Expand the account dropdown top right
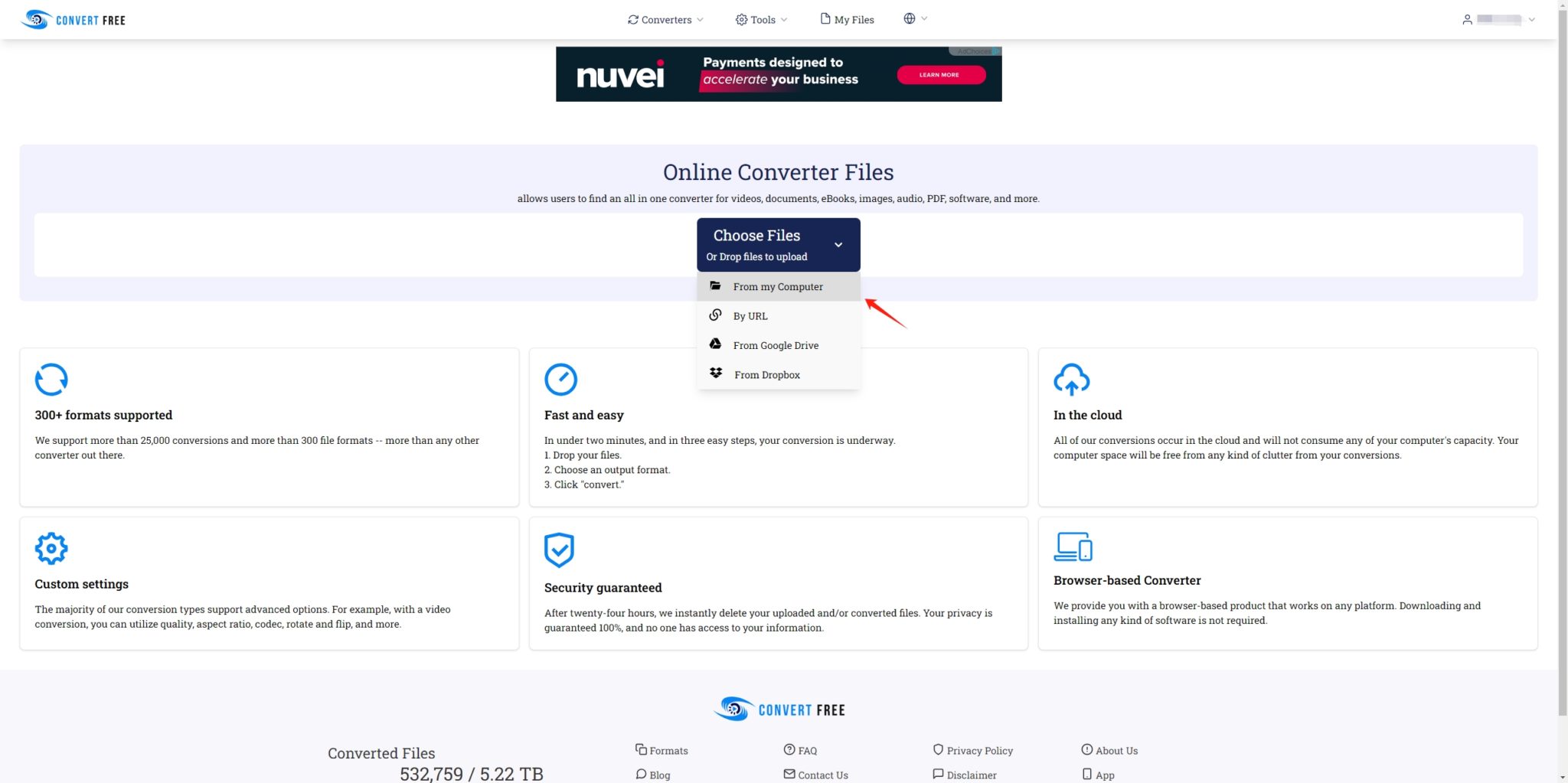This screenshot has height=783, width=1568. [x=1531, y=19]
